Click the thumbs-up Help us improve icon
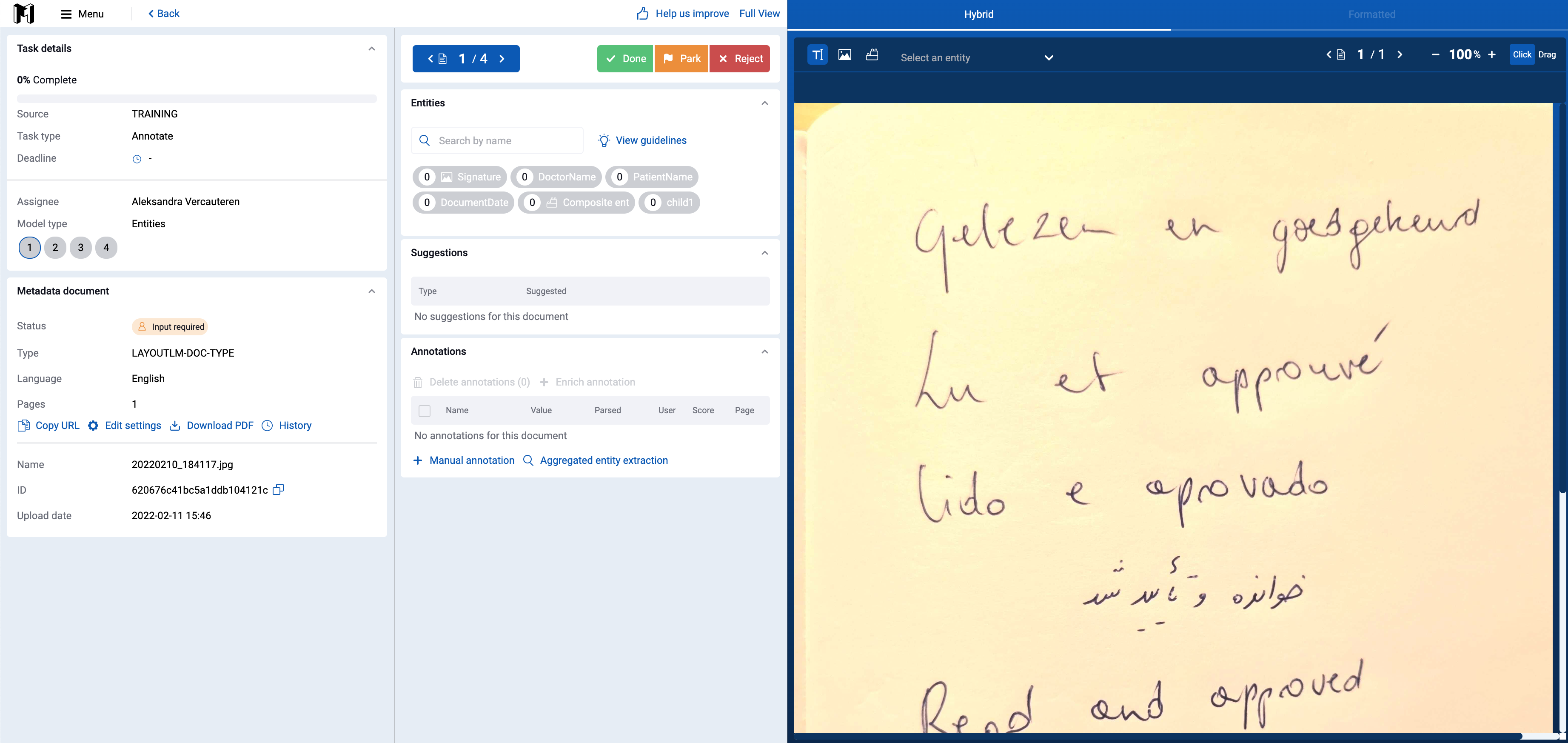The height and width of the screenshot is (743, 1568). 643,13
